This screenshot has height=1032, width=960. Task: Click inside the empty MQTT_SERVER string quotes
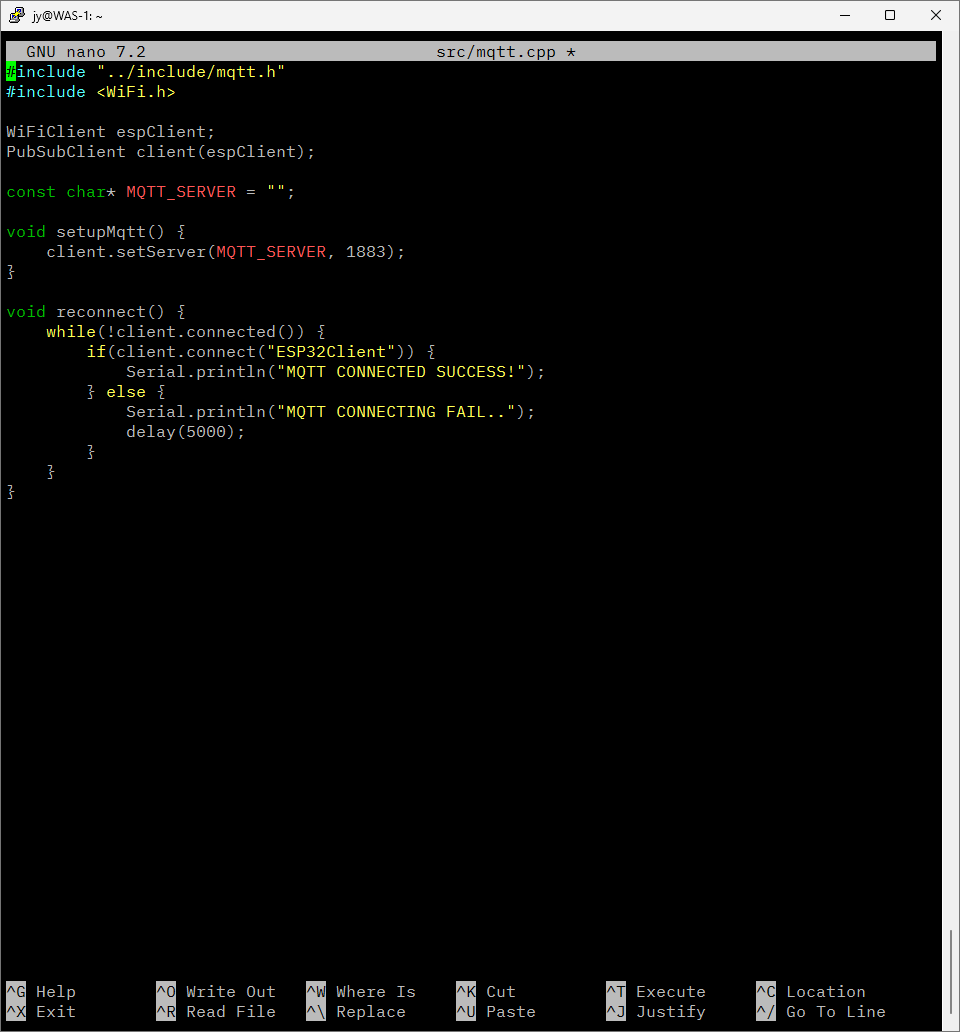click(x=276, y=192)
